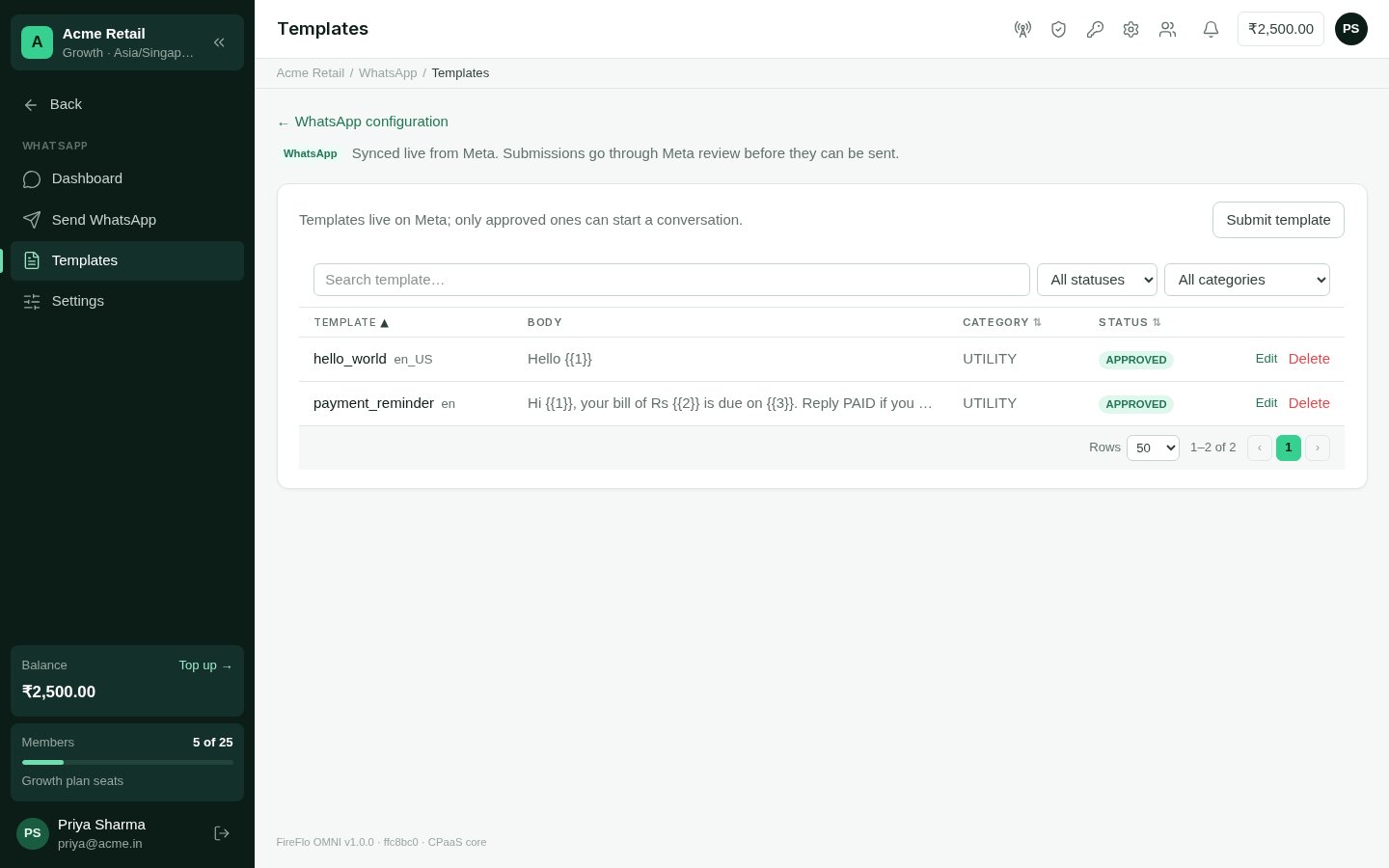Click the APPROVED badge for payment_reminder
This screenshot has height=868, width=1389.
coord(1136,404)
